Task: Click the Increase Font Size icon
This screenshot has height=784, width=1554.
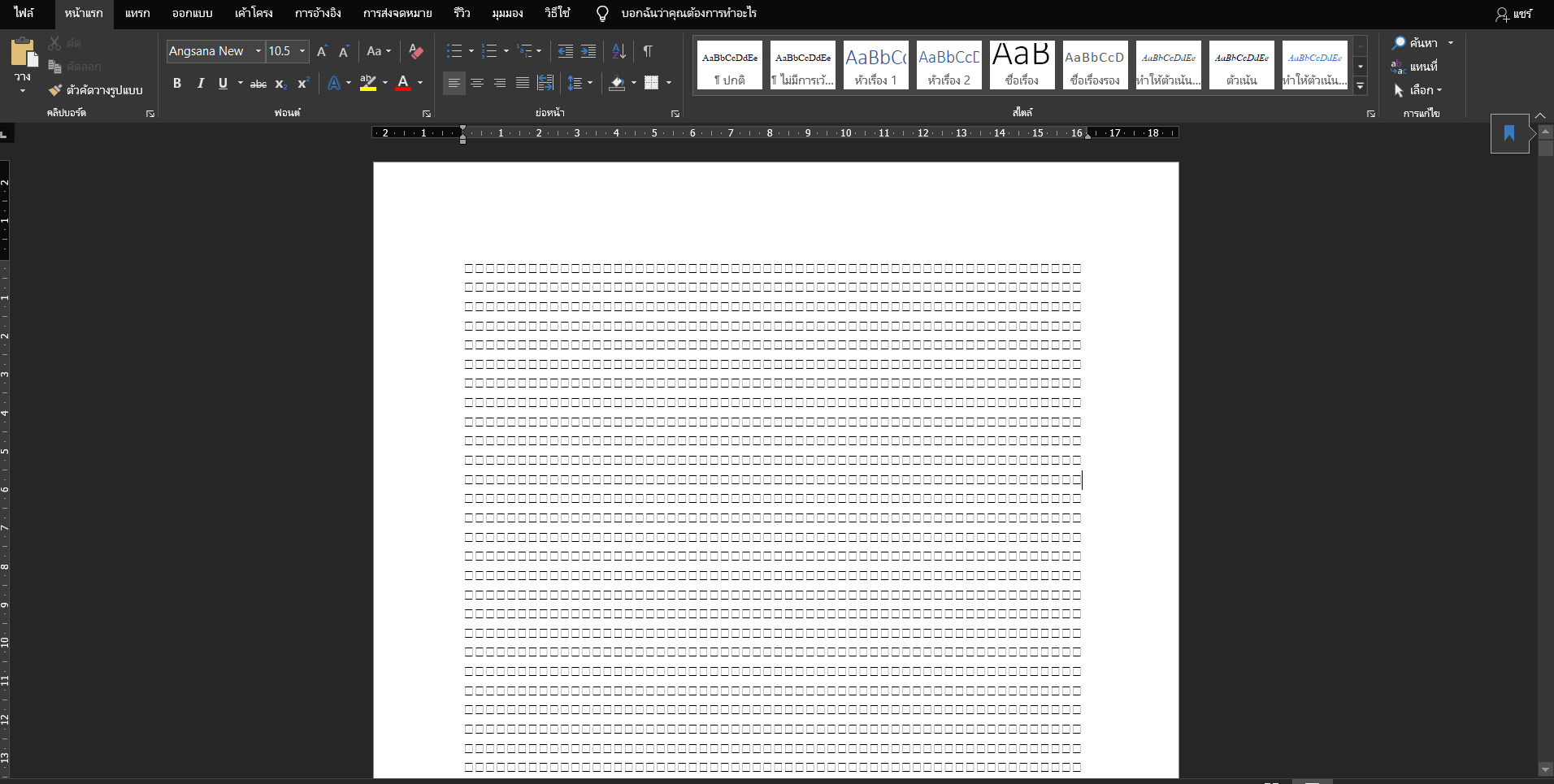Action: 322,51
